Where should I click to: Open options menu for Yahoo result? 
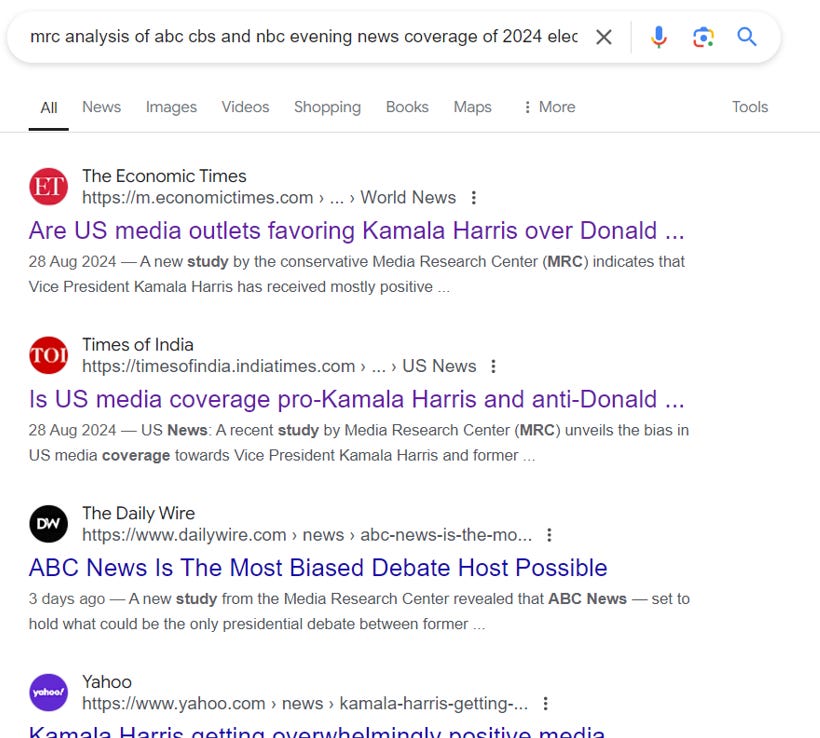click(x=545, y=703)
